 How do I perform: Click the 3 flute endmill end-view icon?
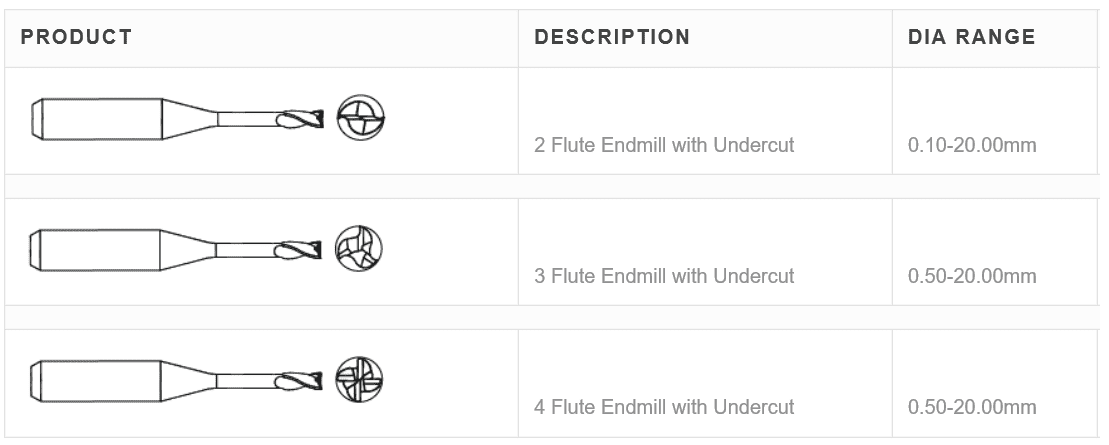pos(359,247)
